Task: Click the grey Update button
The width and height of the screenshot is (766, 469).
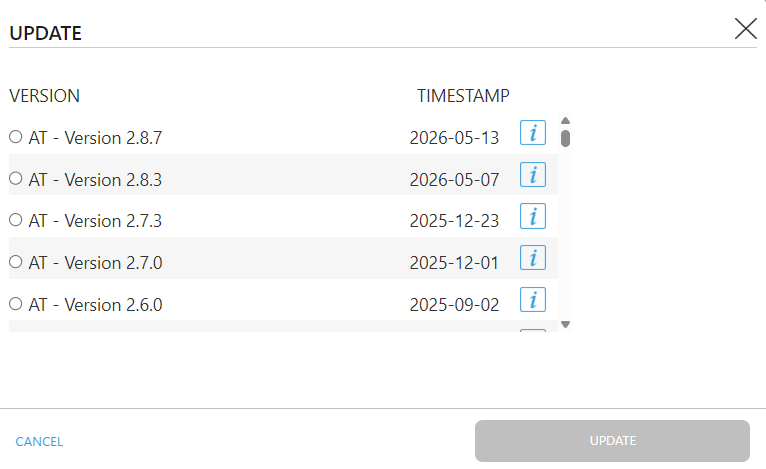Action: [612, 441]
